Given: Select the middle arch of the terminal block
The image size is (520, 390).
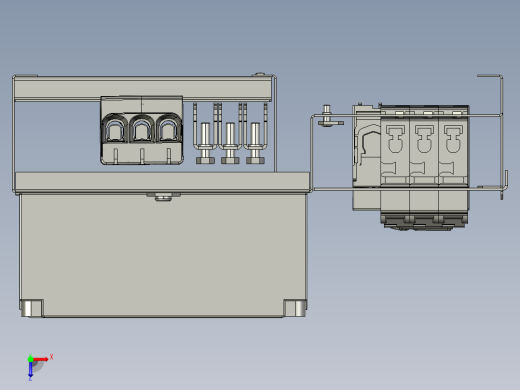Looking at the screenshot, I should click(x=142, y=129).
